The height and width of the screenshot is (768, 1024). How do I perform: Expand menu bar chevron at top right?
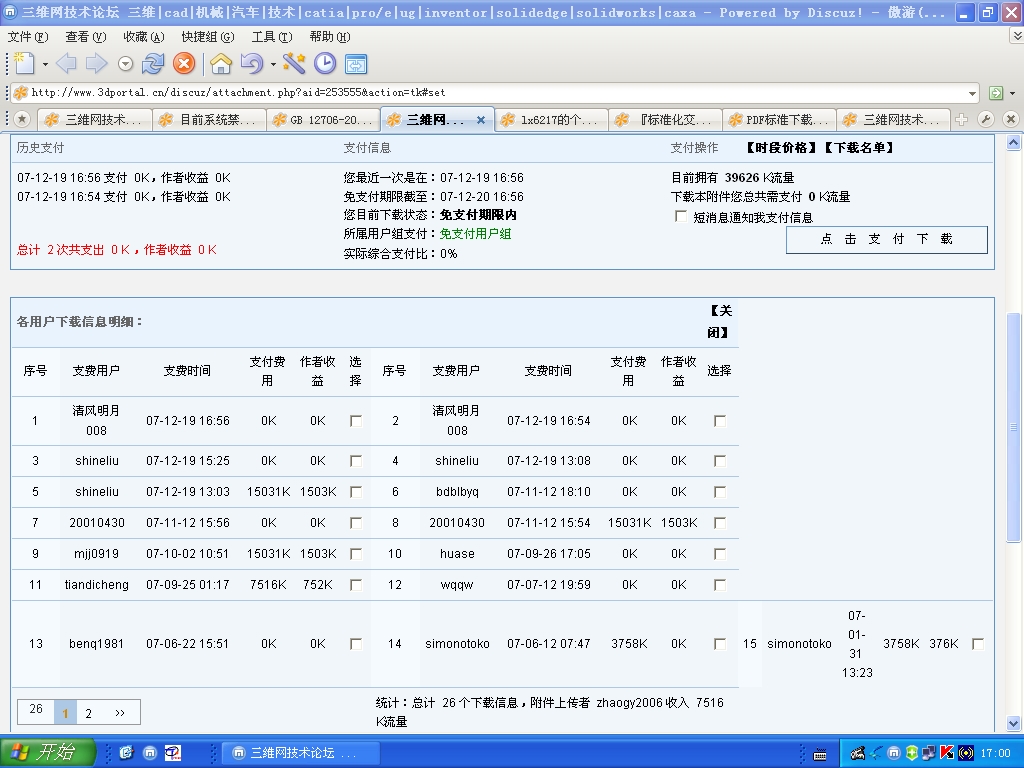(x=1016, y=37)
